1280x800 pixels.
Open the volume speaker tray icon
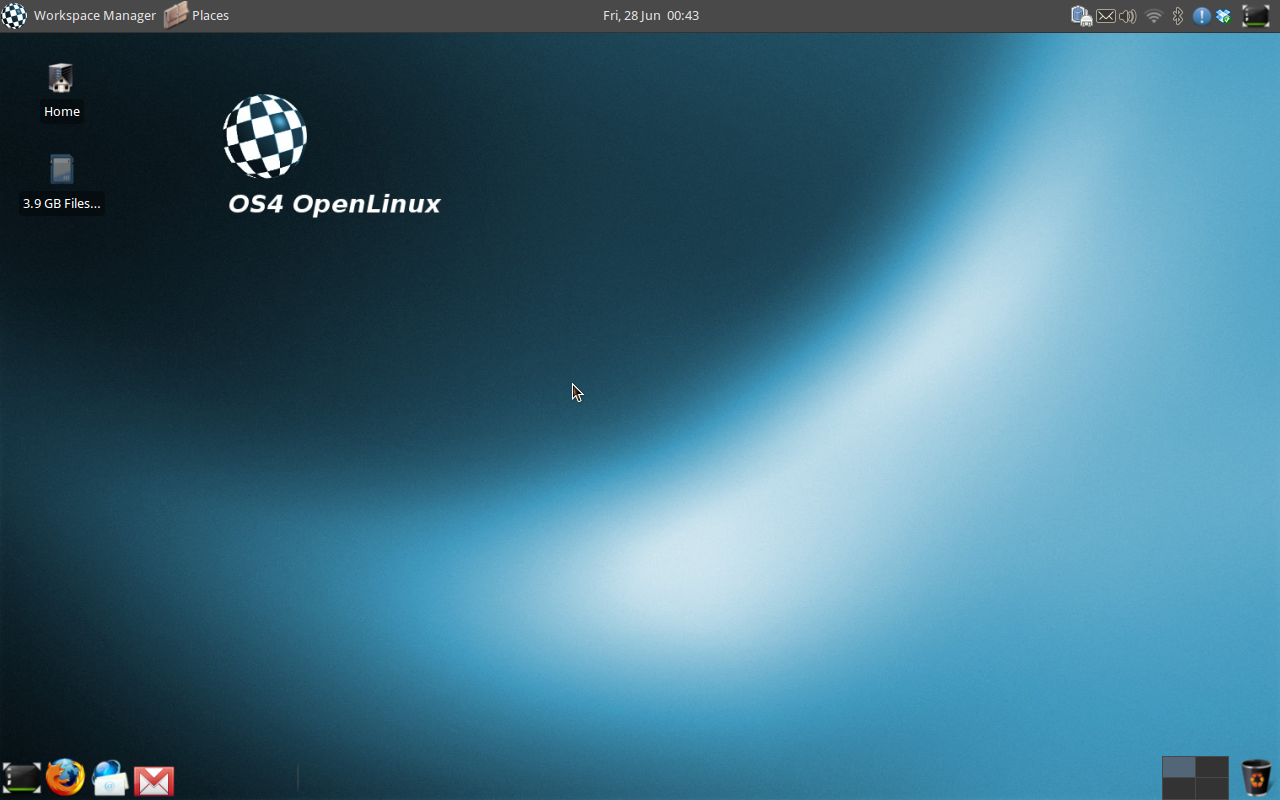click(x=1128, y=15)
